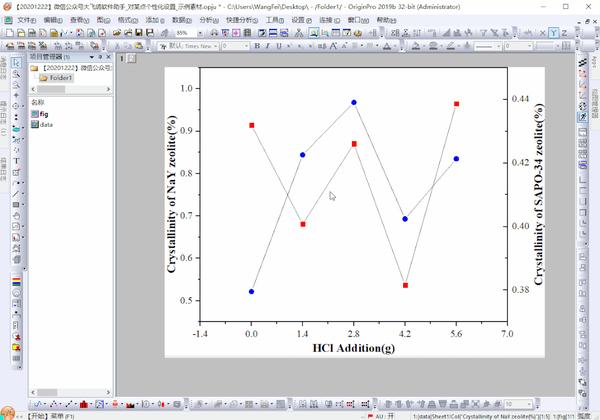The image size is (600, 420).
Task: Click the color palette icon in left toolbar
Action: (16, 282)
